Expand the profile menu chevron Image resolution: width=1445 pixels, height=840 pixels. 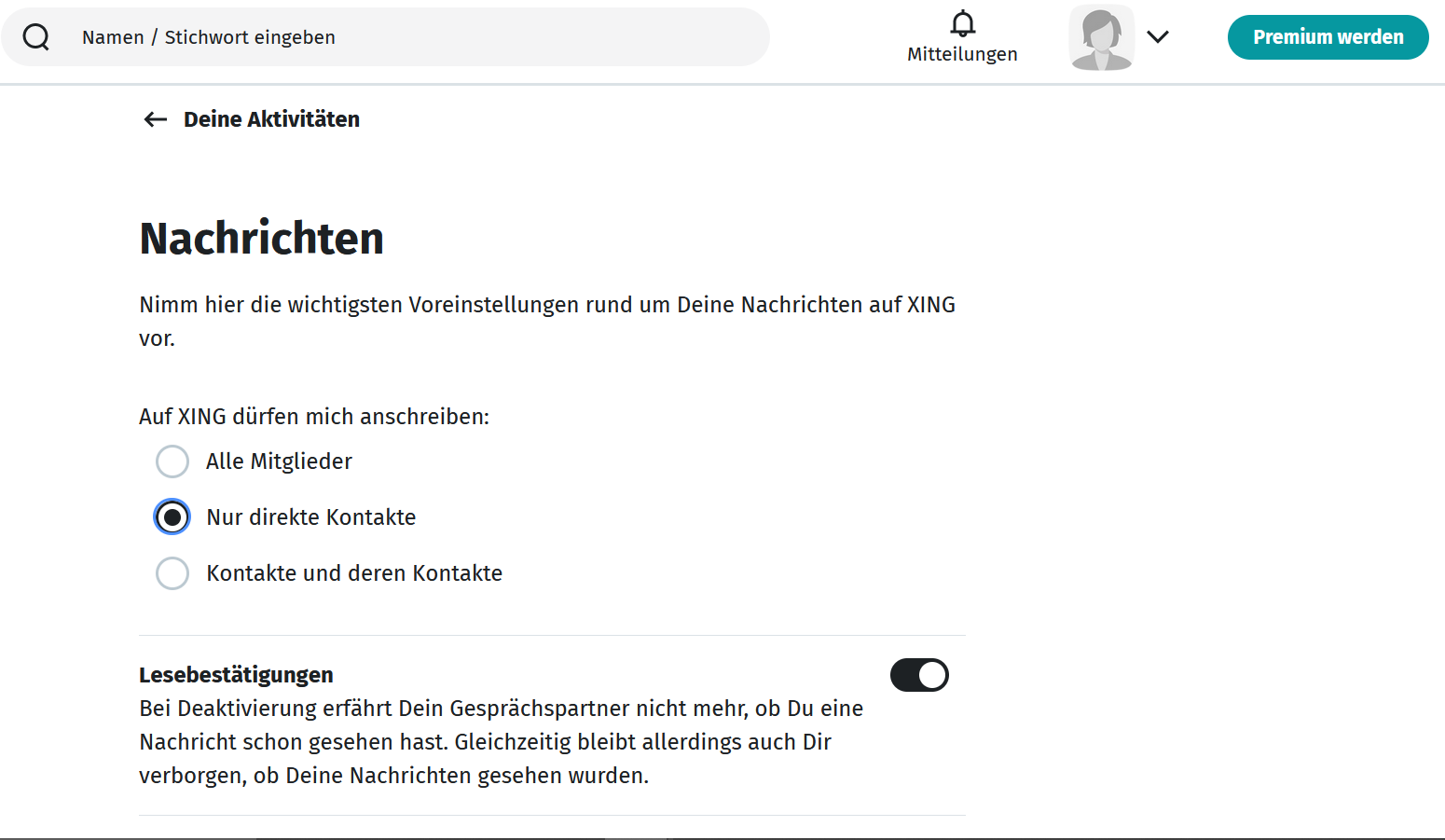coord(1158,37)
